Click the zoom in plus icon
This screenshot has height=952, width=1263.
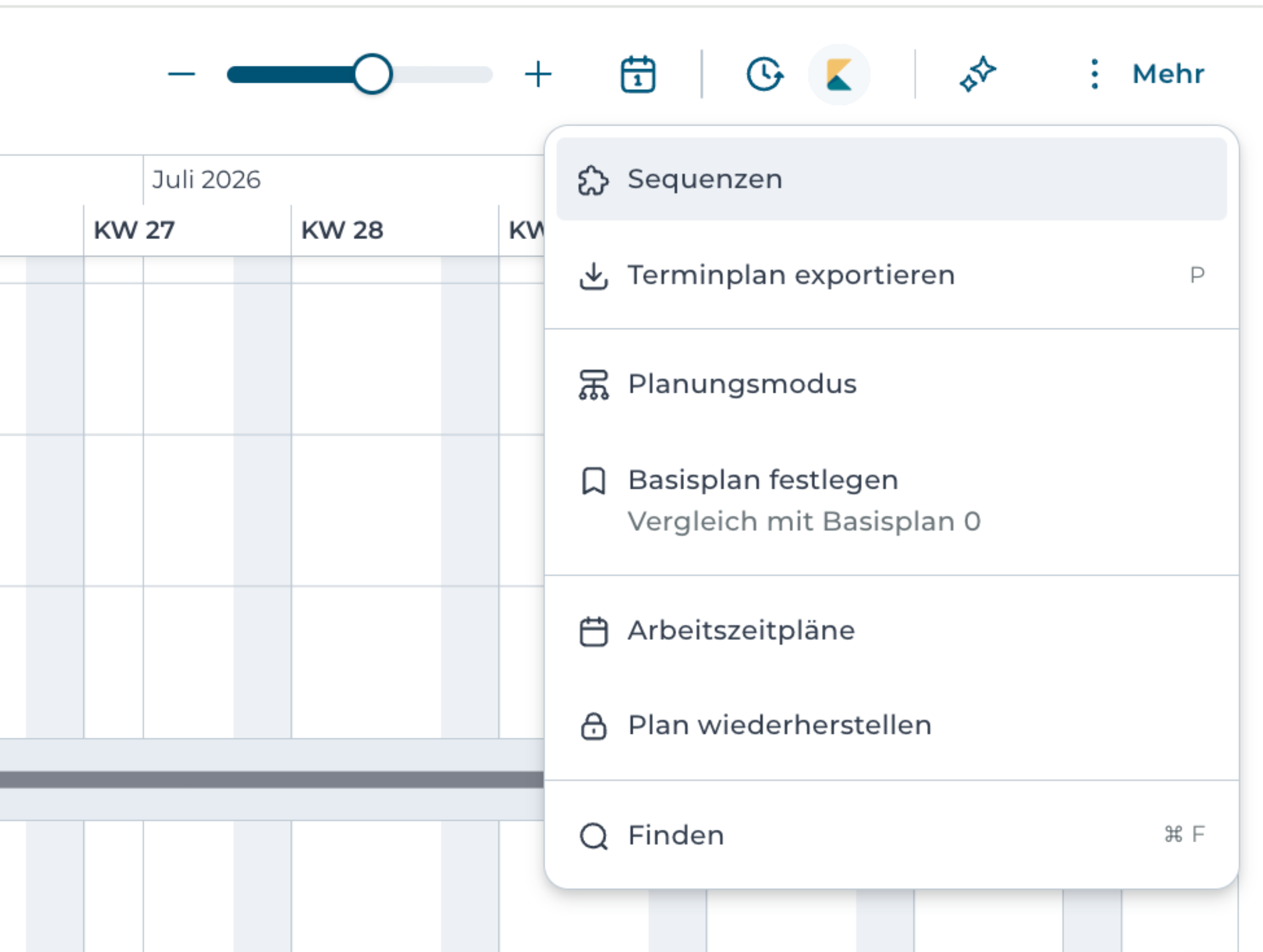(x=538, y=74)
